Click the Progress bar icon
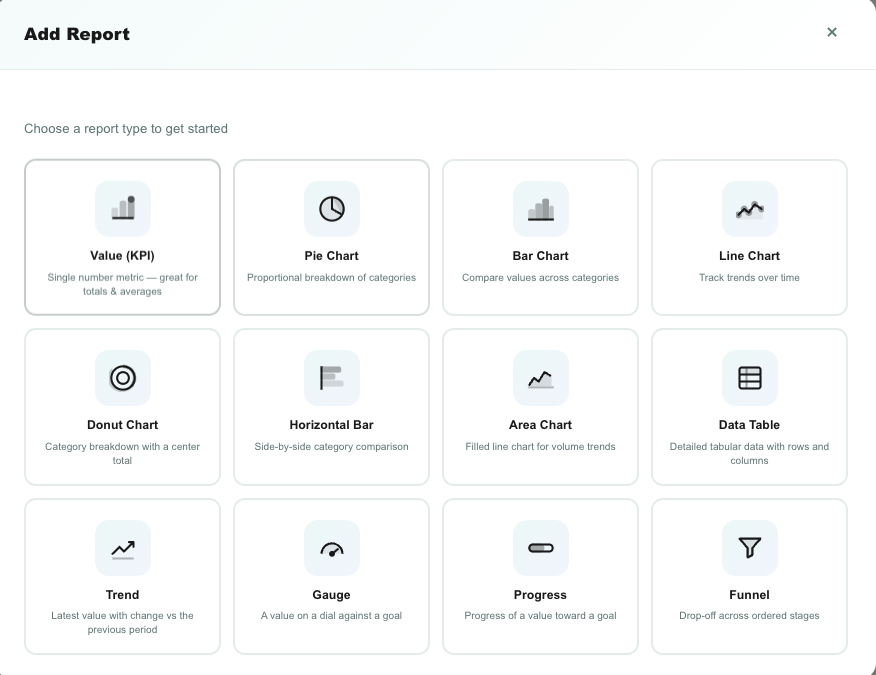Screen dimensions: 876x675 540,548
